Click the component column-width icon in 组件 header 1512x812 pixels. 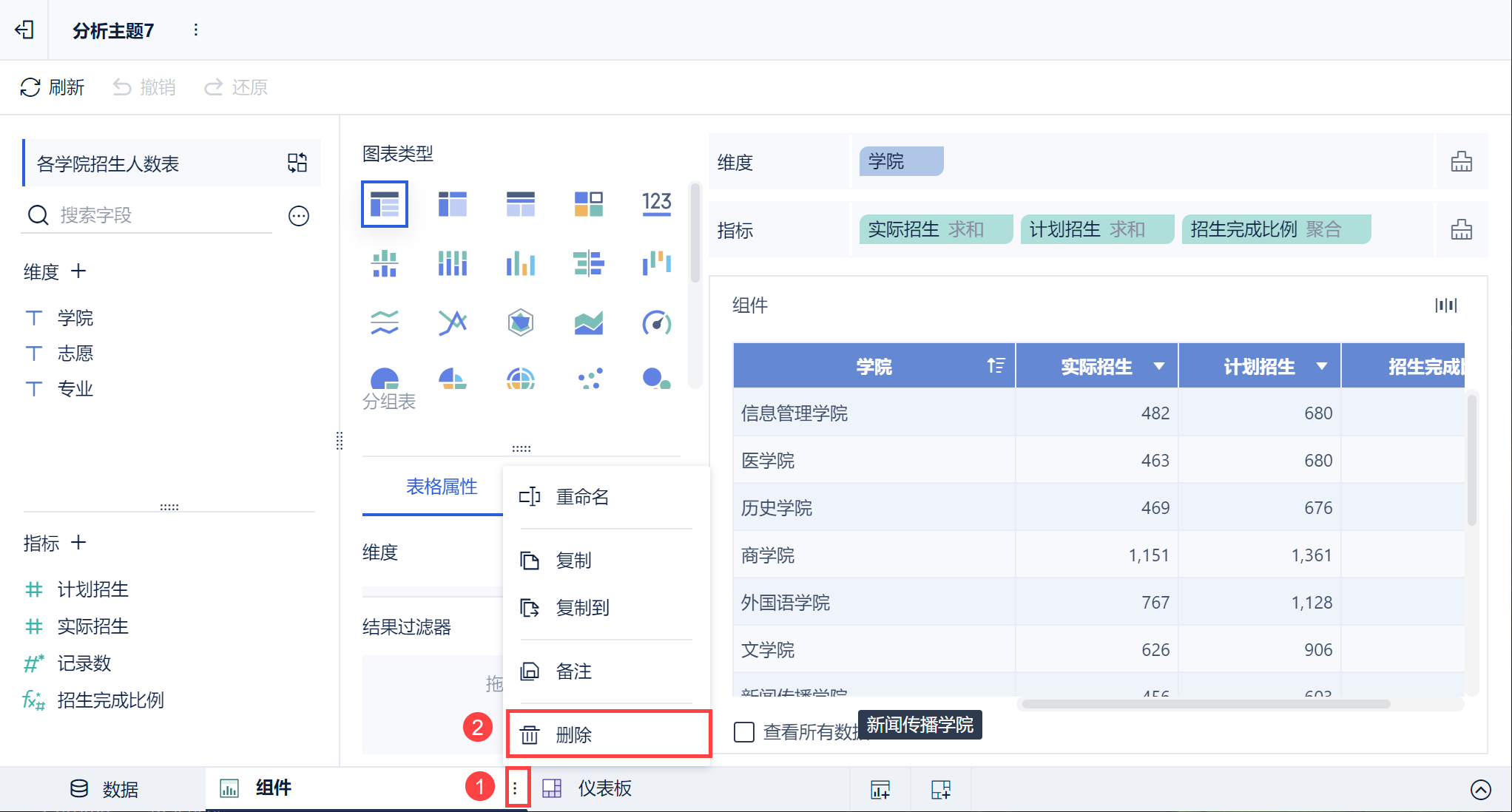point(1445,305)
